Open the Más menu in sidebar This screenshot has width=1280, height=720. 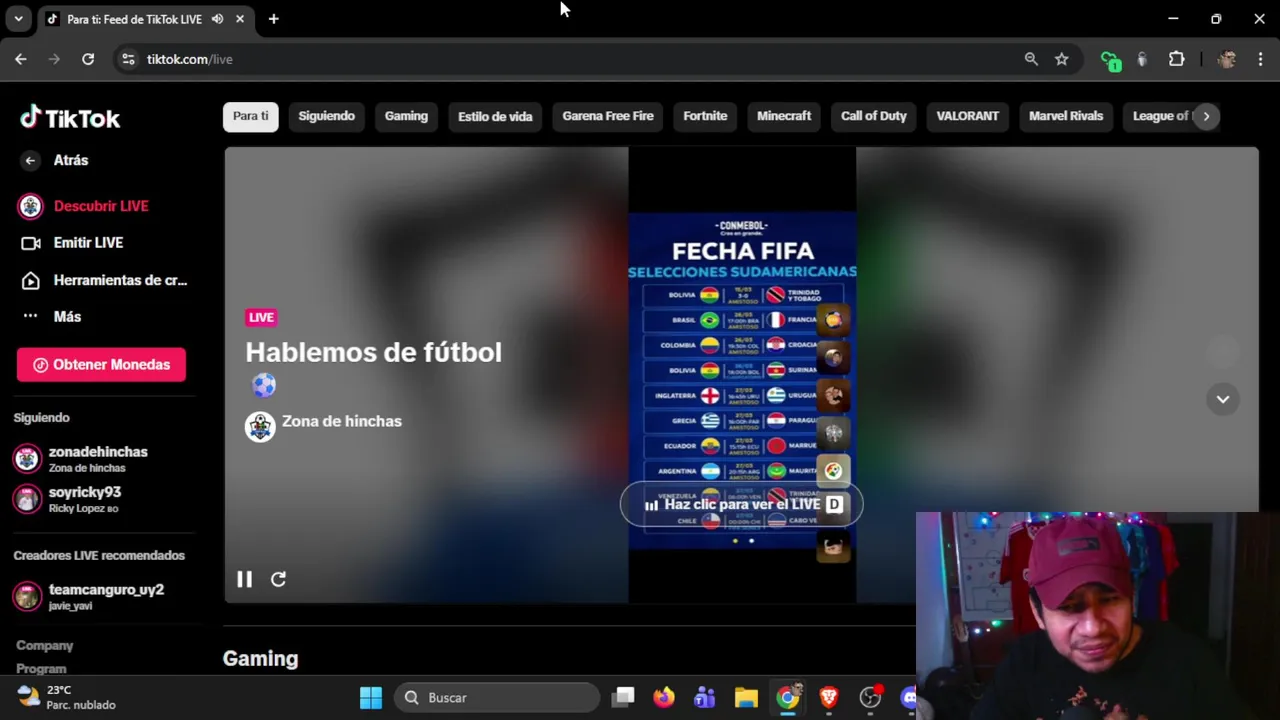tap(67, 316)
